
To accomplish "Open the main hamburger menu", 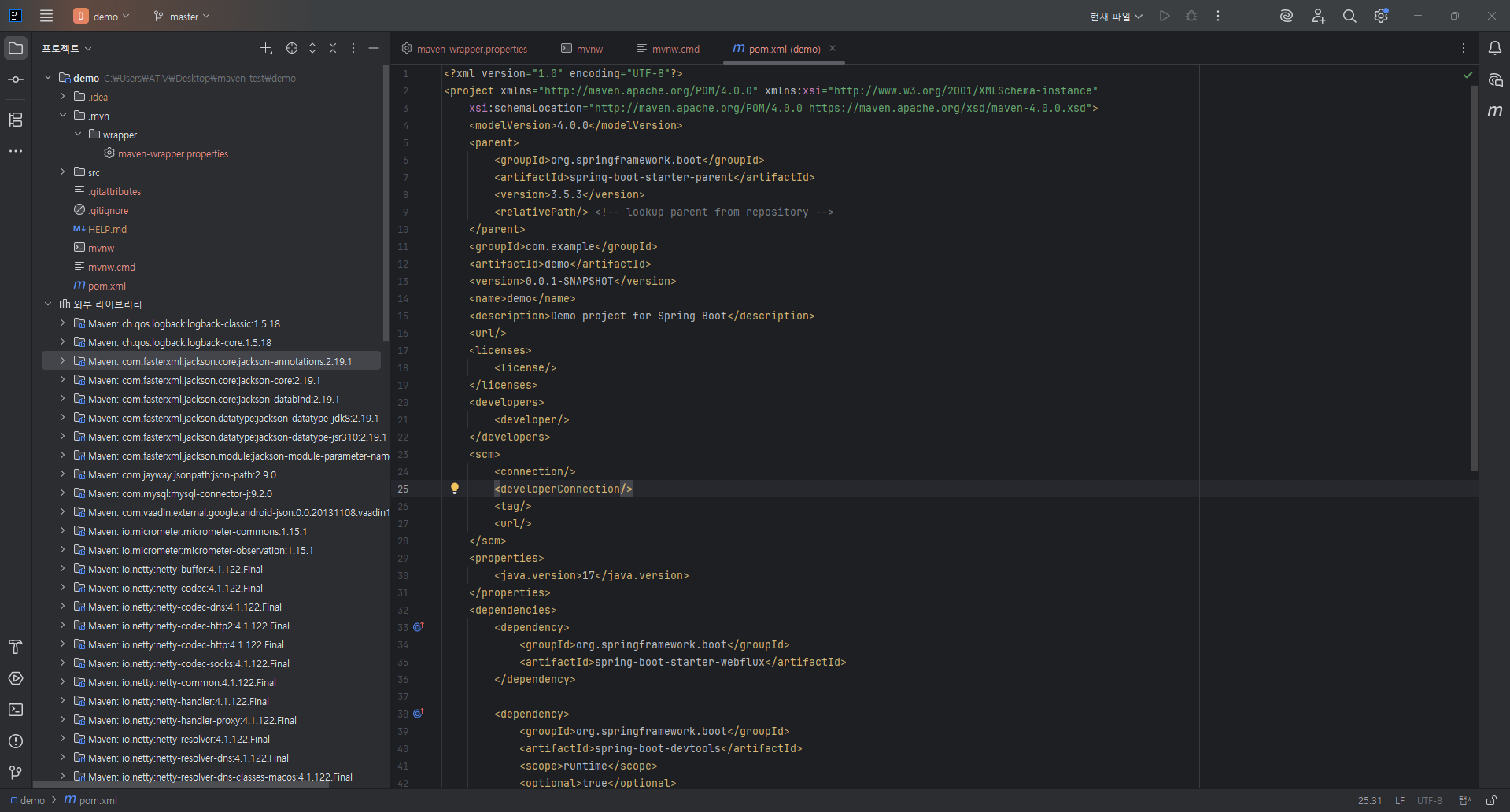I will [46, 16].
